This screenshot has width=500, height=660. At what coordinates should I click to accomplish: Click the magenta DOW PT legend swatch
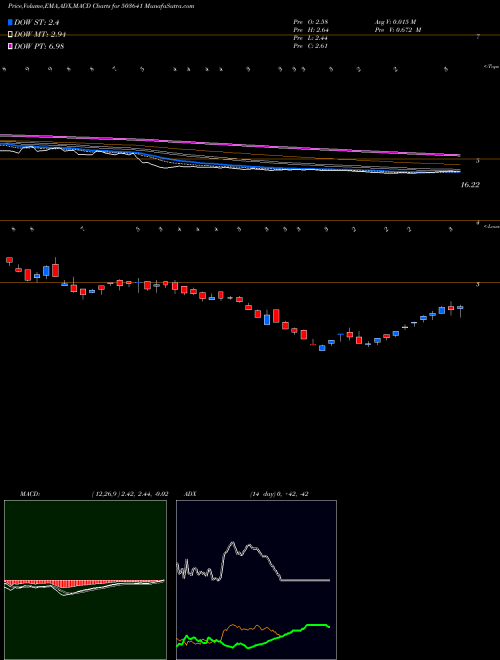pyautogui.click(x=10, y=46)
